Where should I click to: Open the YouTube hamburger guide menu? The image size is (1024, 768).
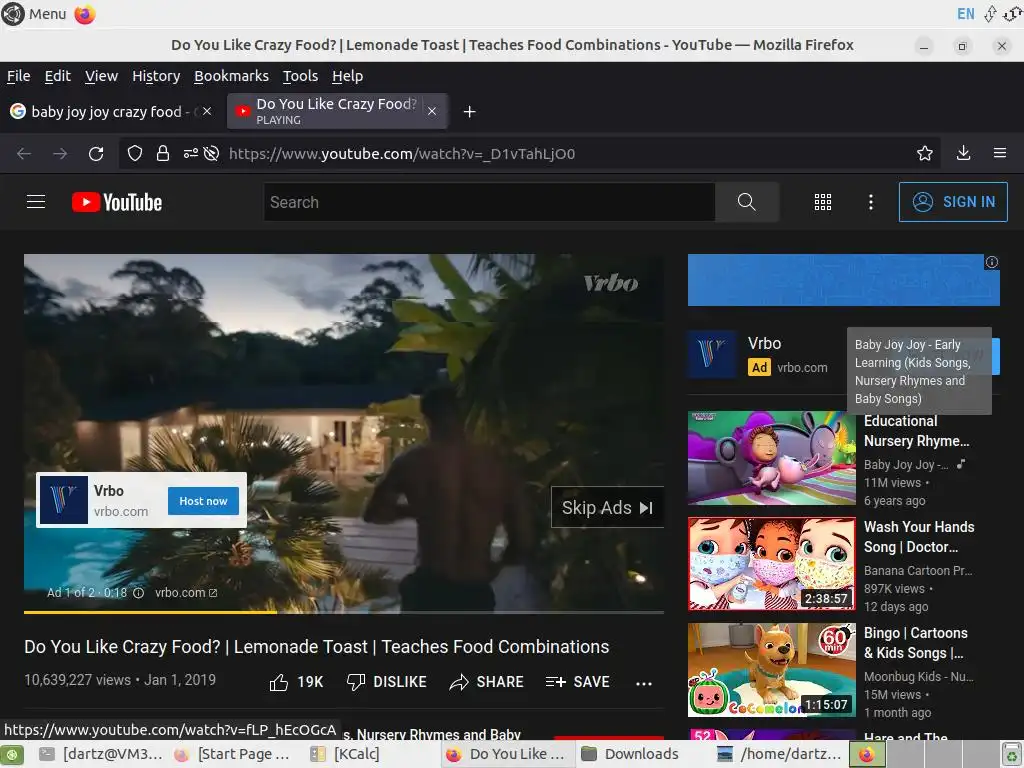pos(36,202)
